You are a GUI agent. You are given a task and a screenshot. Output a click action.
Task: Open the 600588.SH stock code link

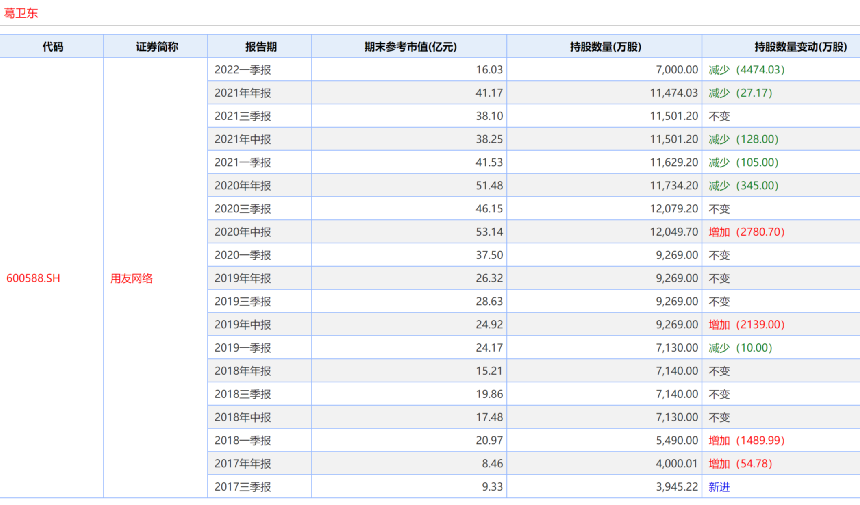pyautogui.click(x=33, y=278)
